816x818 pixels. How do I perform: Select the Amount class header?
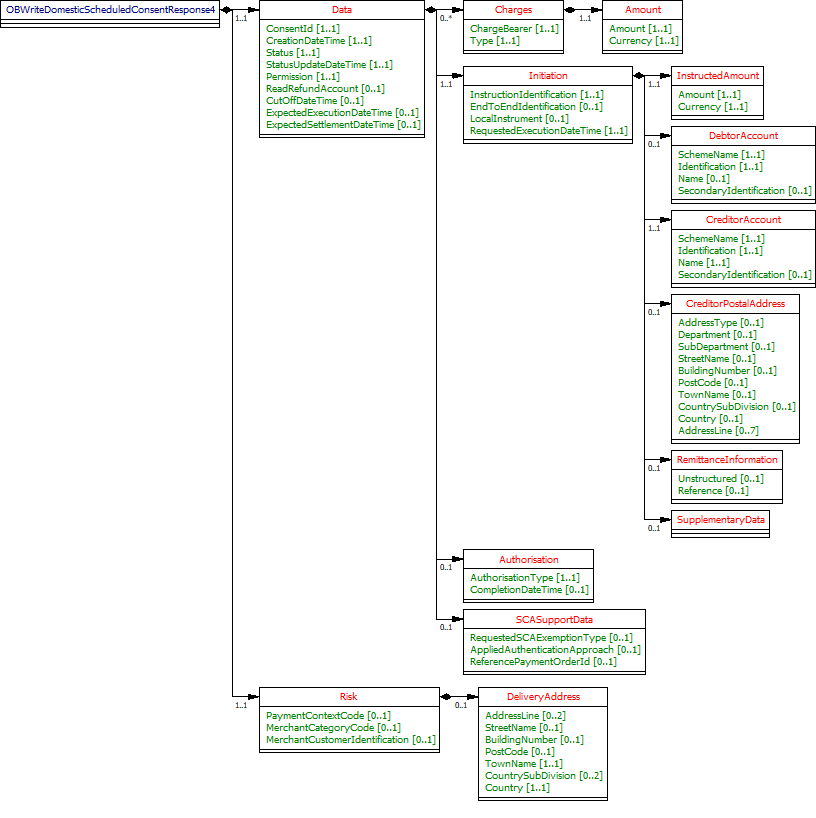click(x=643, y=9)
